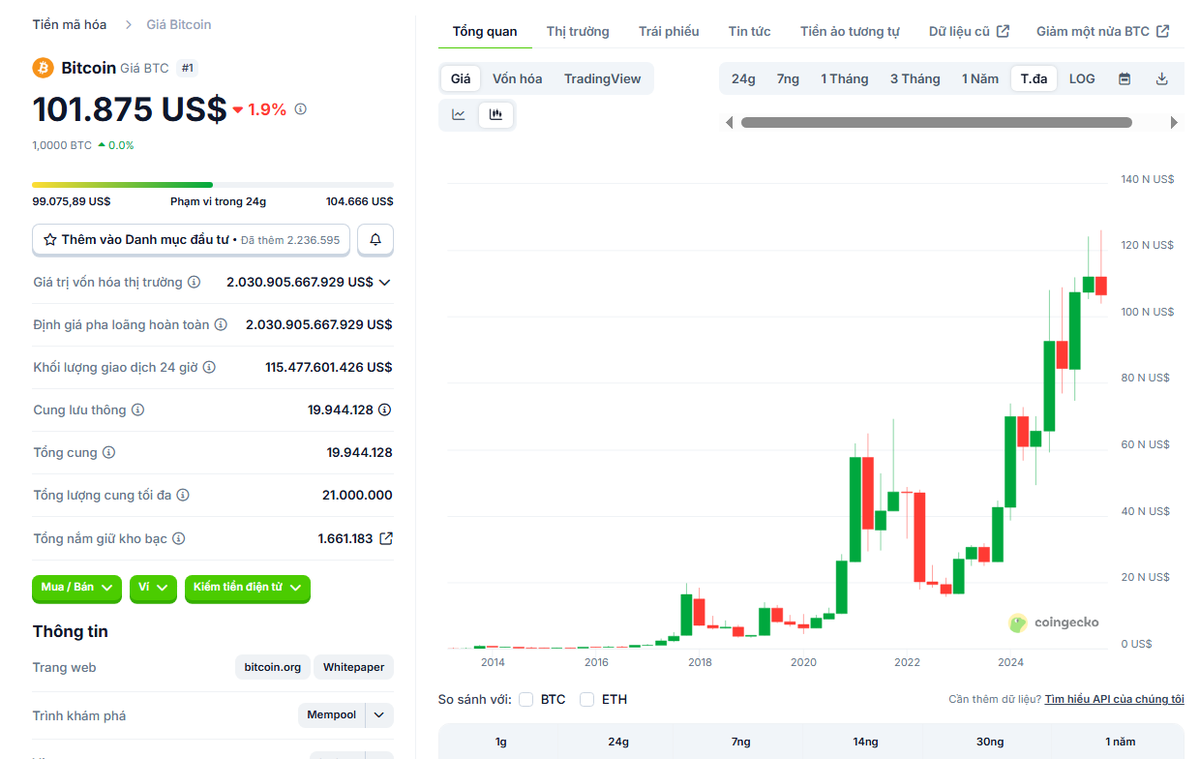Click the breadcrumb chevron after Tiền mã hóa
This screenshot has height=759, width=1200.
pos(129,24)
